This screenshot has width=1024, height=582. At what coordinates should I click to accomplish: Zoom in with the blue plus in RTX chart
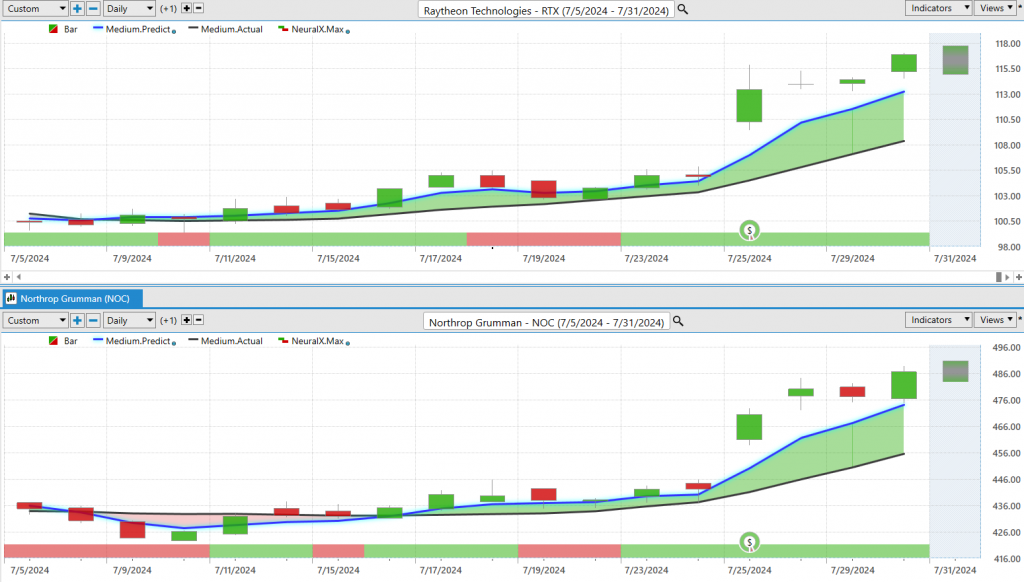(x=77, y=8)
